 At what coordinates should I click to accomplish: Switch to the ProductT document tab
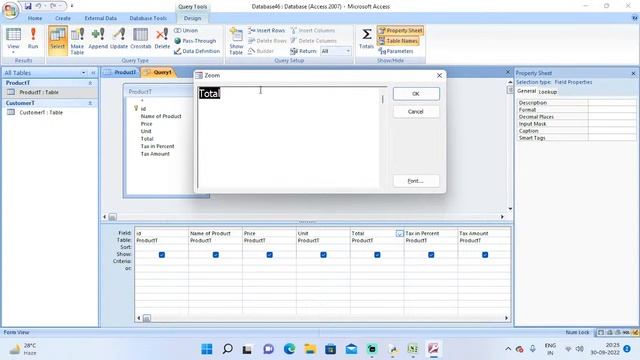[121, 72]
